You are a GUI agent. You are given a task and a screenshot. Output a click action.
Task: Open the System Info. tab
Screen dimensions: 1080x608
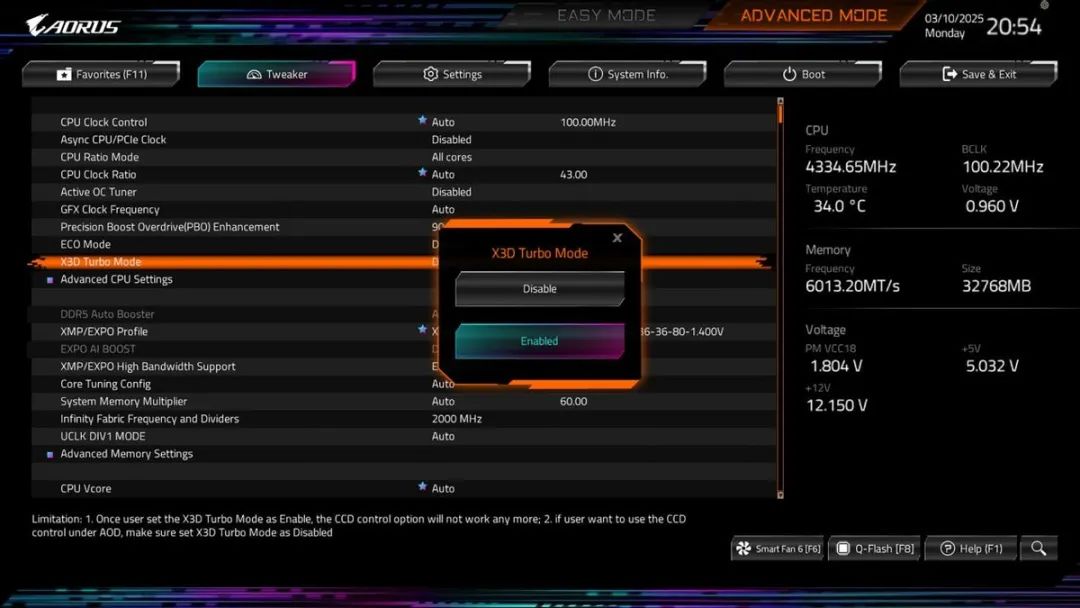pos(627,74)
